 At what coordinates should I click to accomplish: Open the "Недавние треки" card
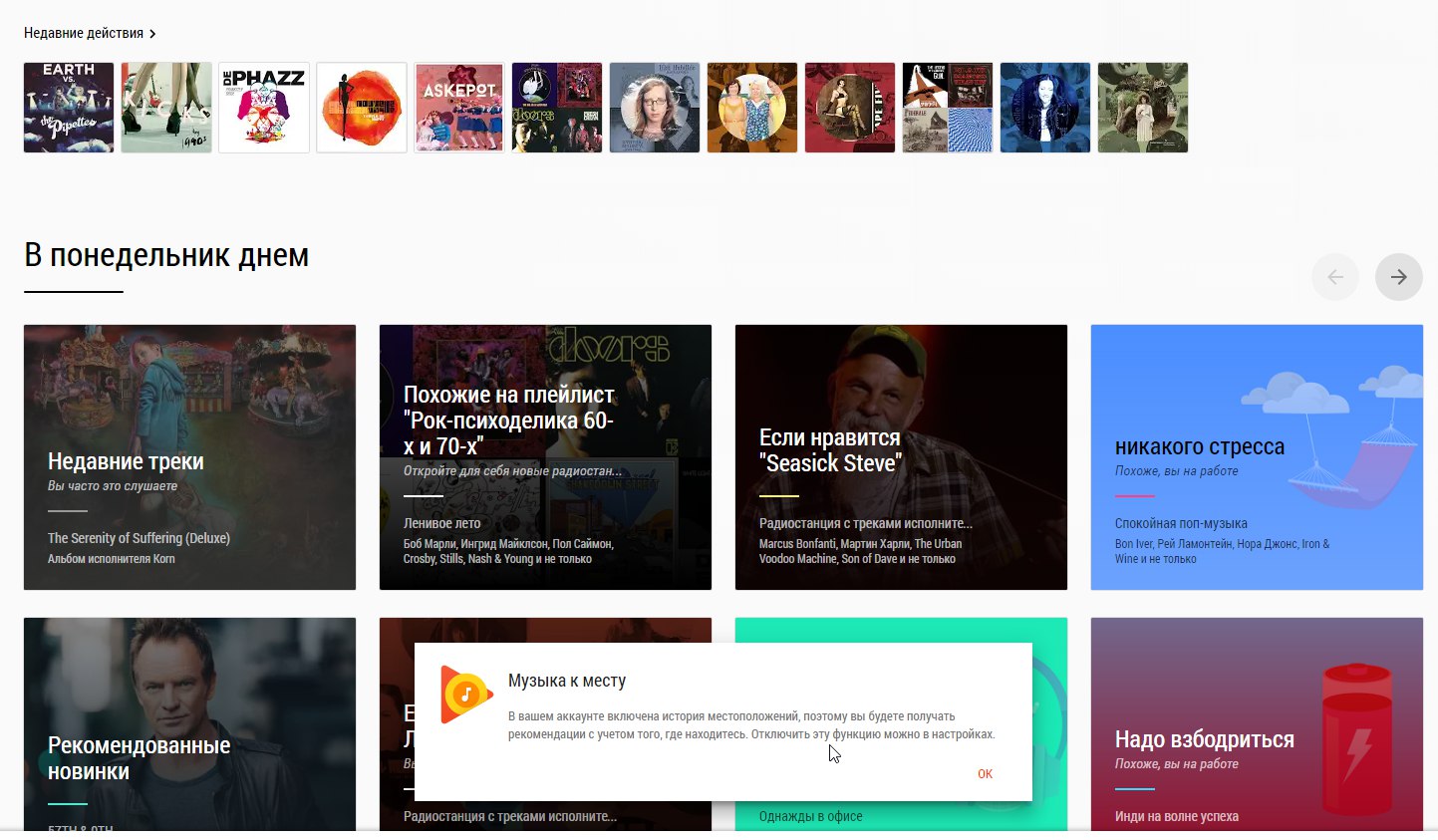click(x=189, y=457)
